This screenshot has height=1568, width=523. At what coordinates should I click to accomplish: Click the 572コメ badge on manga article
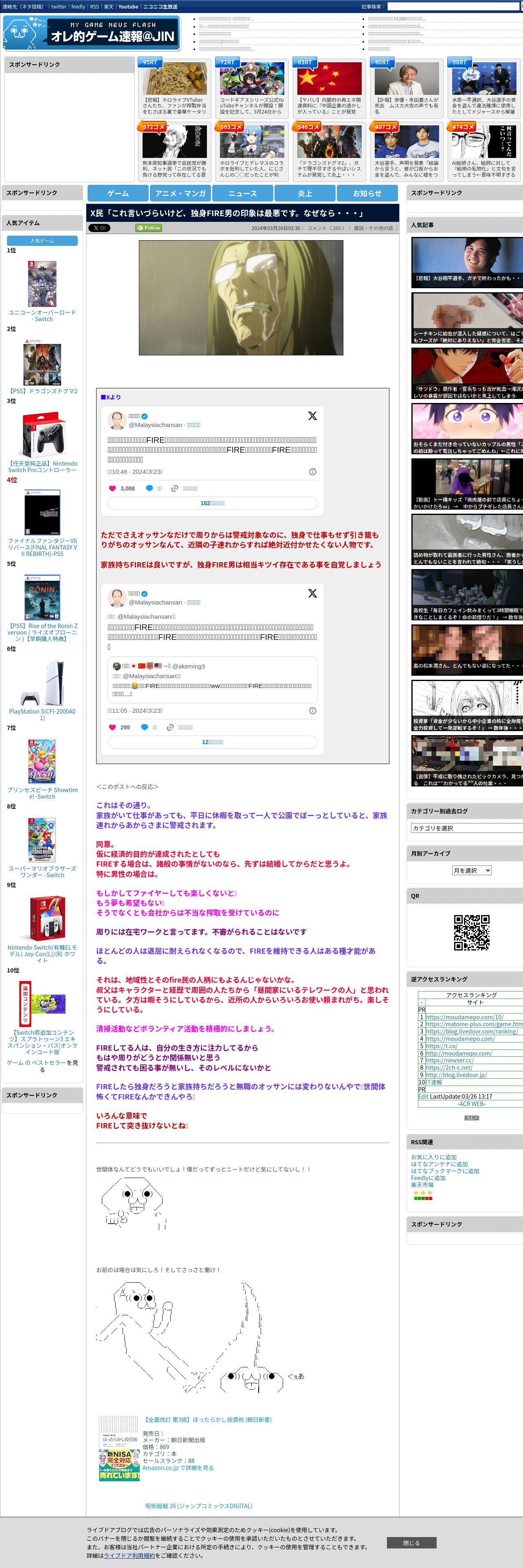point(153,127)
